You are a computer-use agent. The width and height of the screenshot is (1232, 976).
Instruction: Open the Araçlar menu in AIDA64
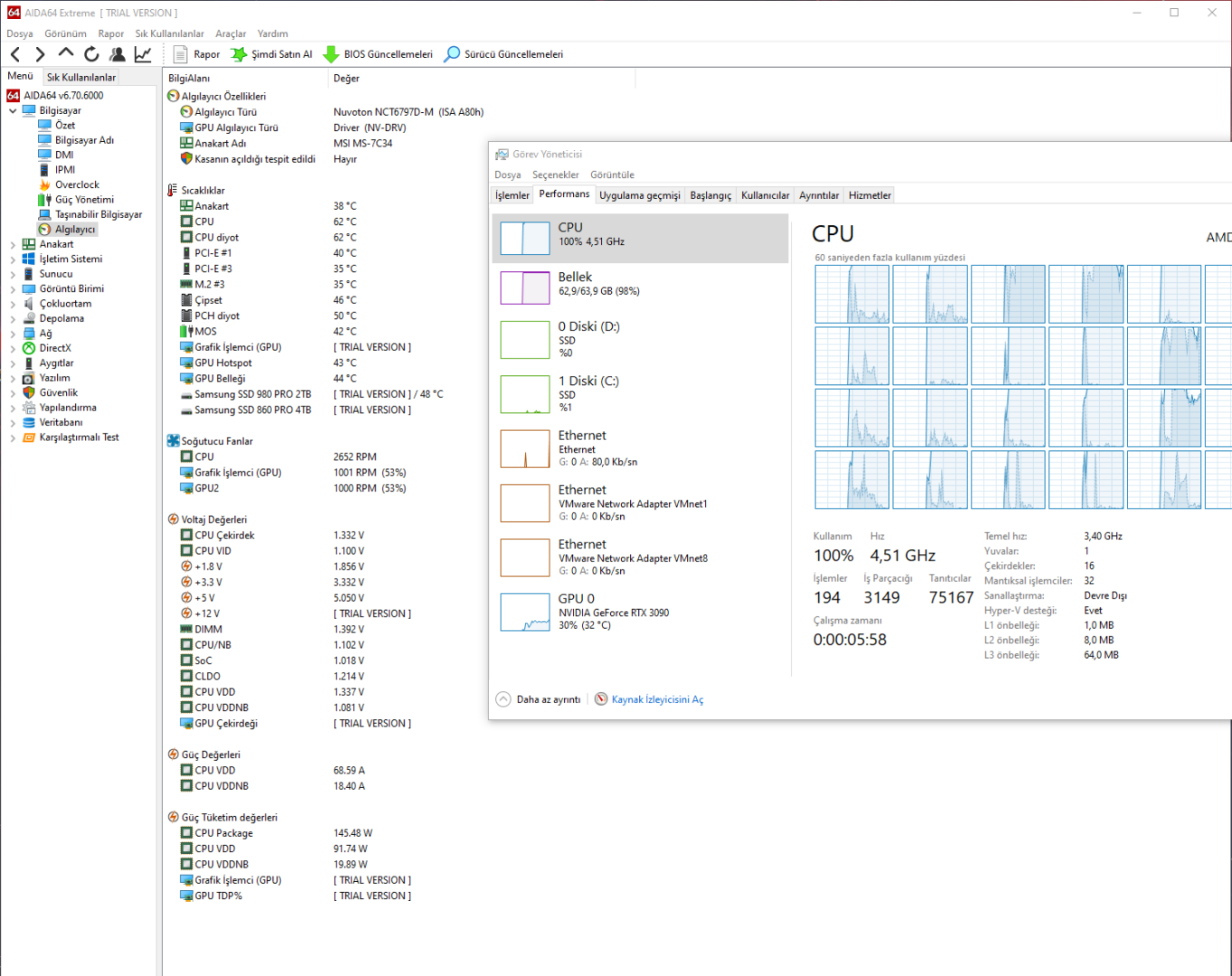pyautogui.click(x=230, y=33)
